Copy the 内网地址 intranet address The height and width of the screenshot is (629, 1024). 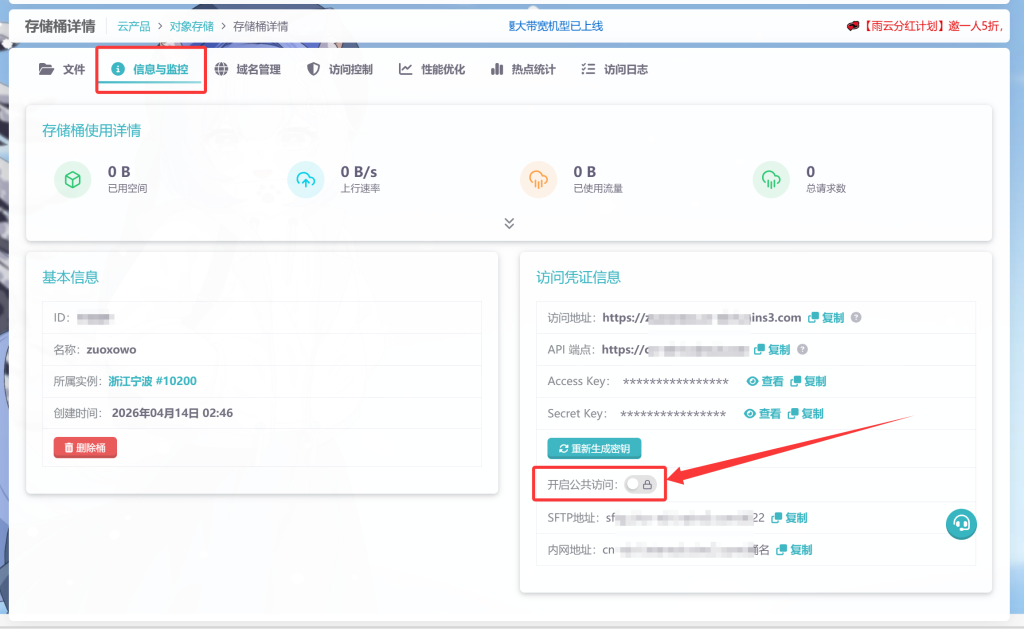pyautogui.click(x=794, y=550)
